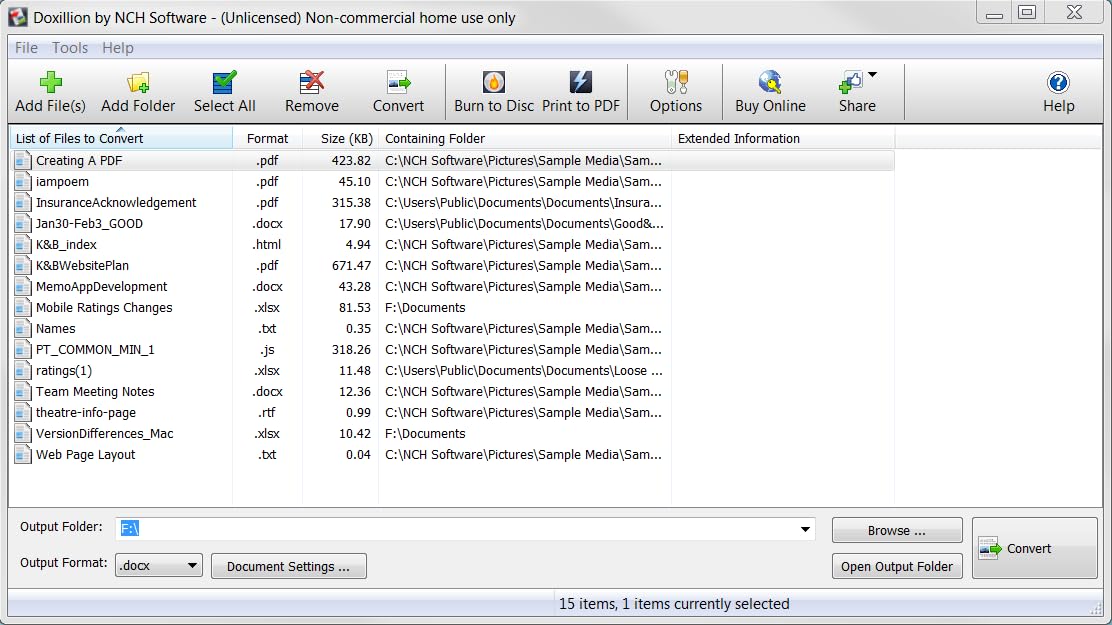This screenshot has height=625, width=1112.
Task: Select the InsuranceAcknowledgement file name
Action: point(116,202)
